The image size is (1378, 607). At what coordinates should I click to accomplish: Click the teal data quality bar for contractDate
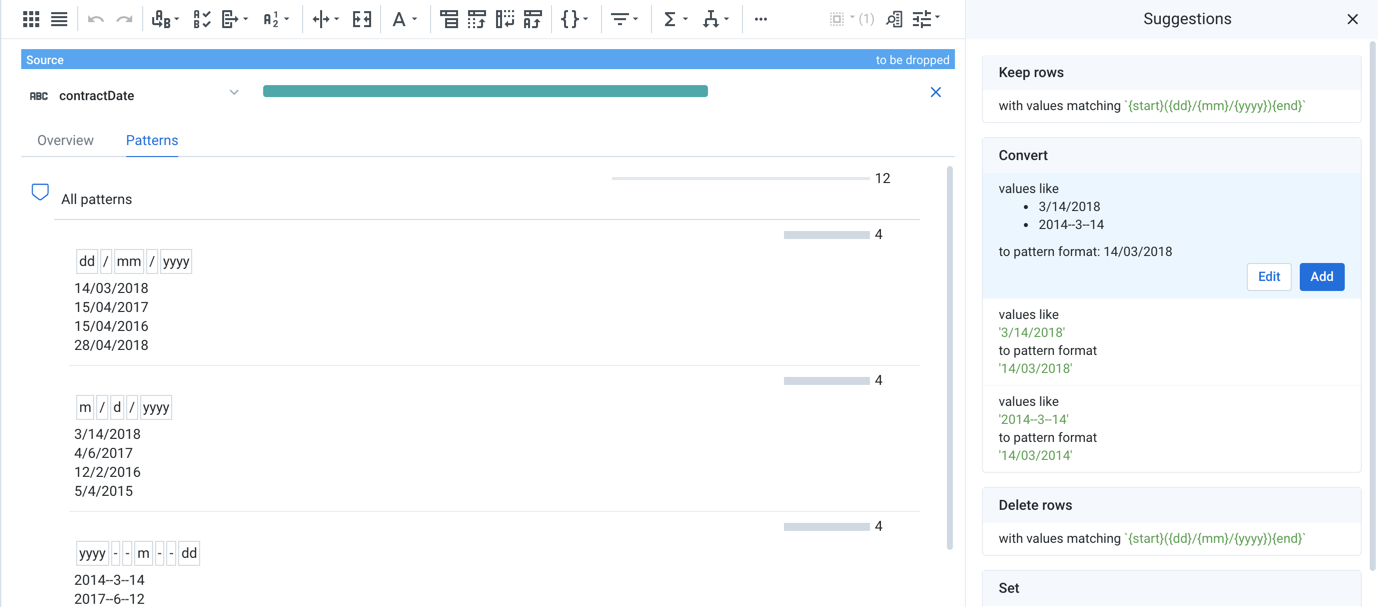(x=485, y=90)
